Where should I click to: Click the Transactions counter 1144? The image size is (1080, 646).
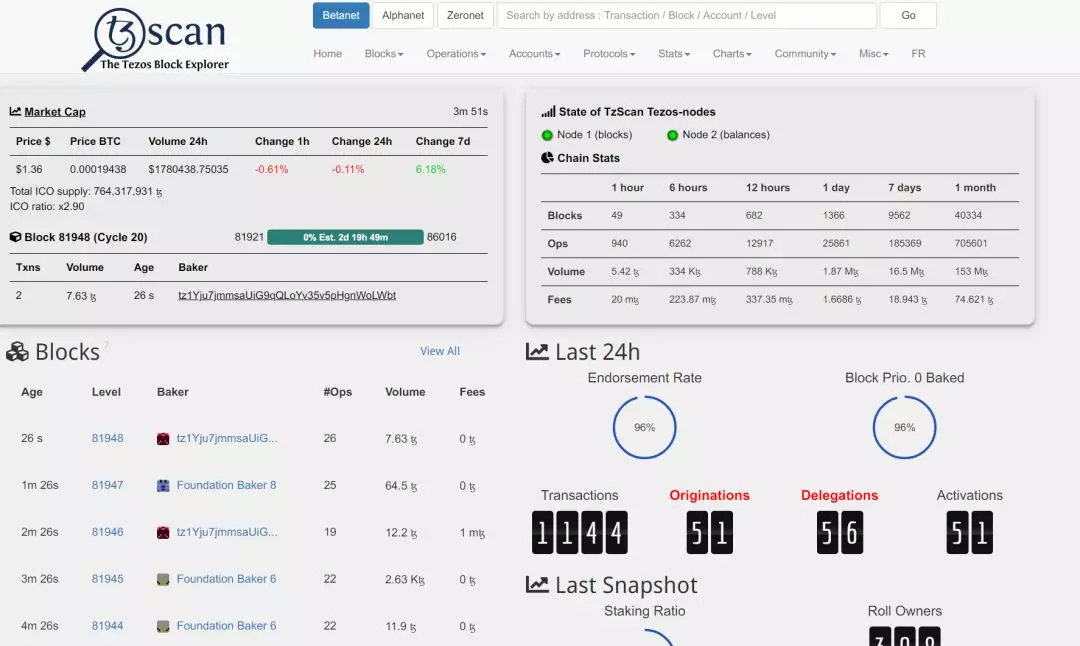pos(579,532)
